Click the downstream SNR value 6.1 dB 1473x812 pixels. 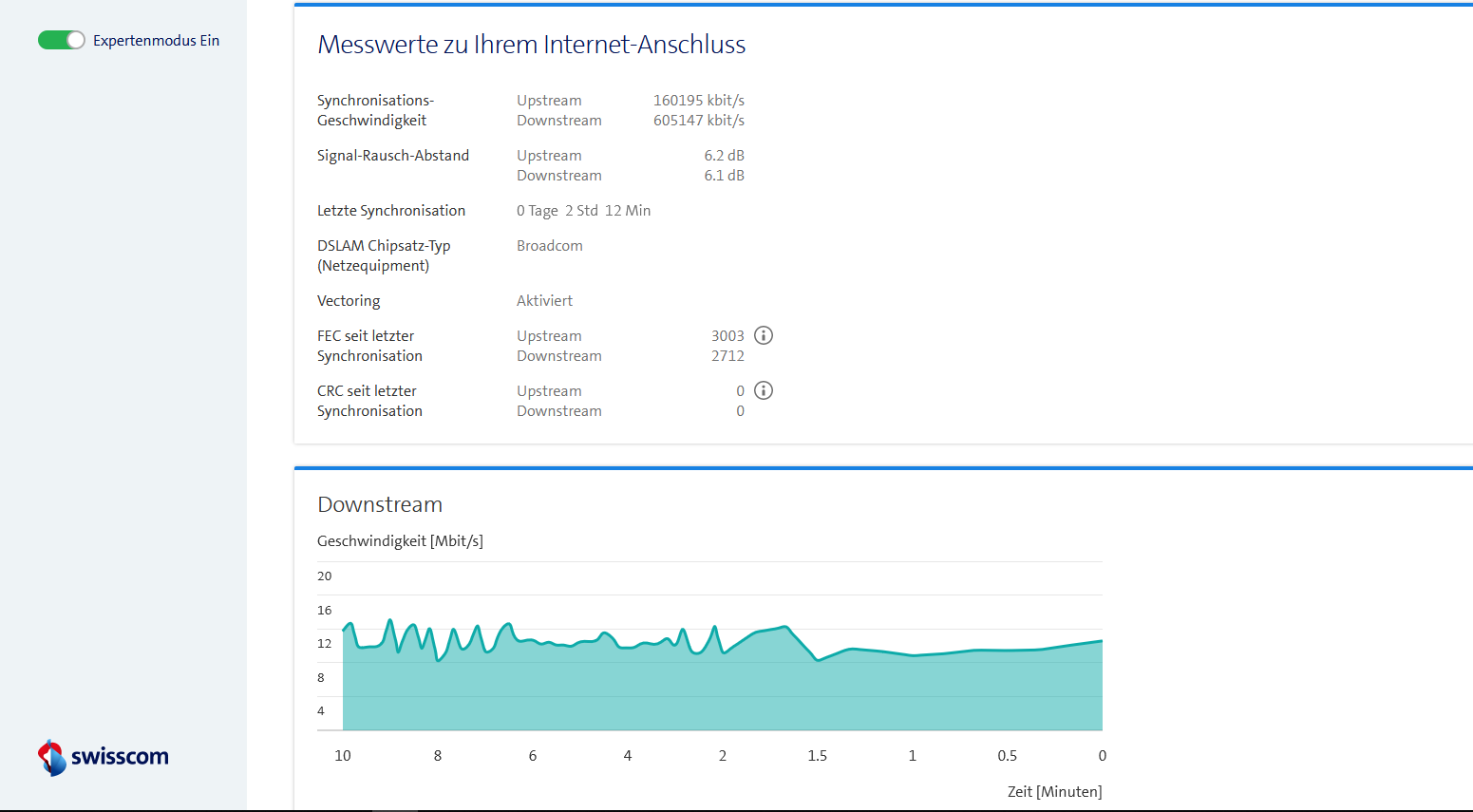[x=725, y=176]
